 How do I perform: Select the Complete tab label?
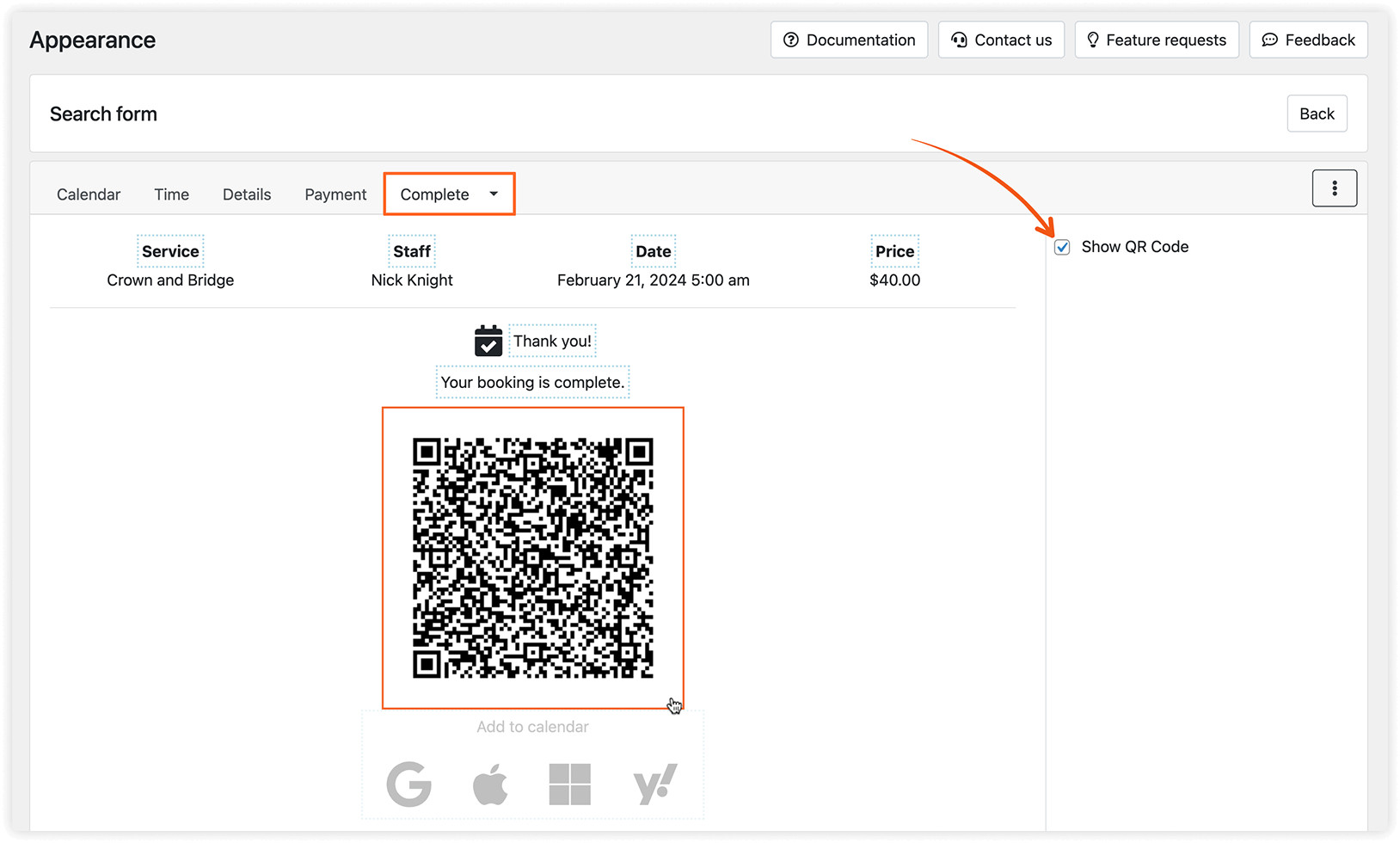[x=434, y=194]
